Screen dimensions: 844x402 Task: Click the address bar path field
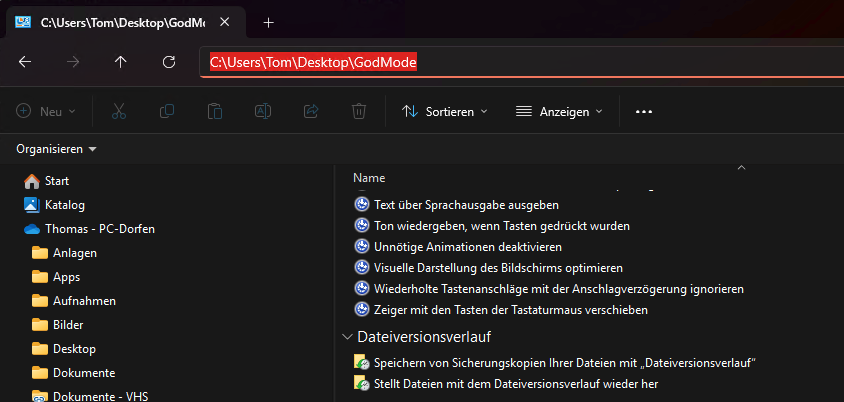click(520, 62)
